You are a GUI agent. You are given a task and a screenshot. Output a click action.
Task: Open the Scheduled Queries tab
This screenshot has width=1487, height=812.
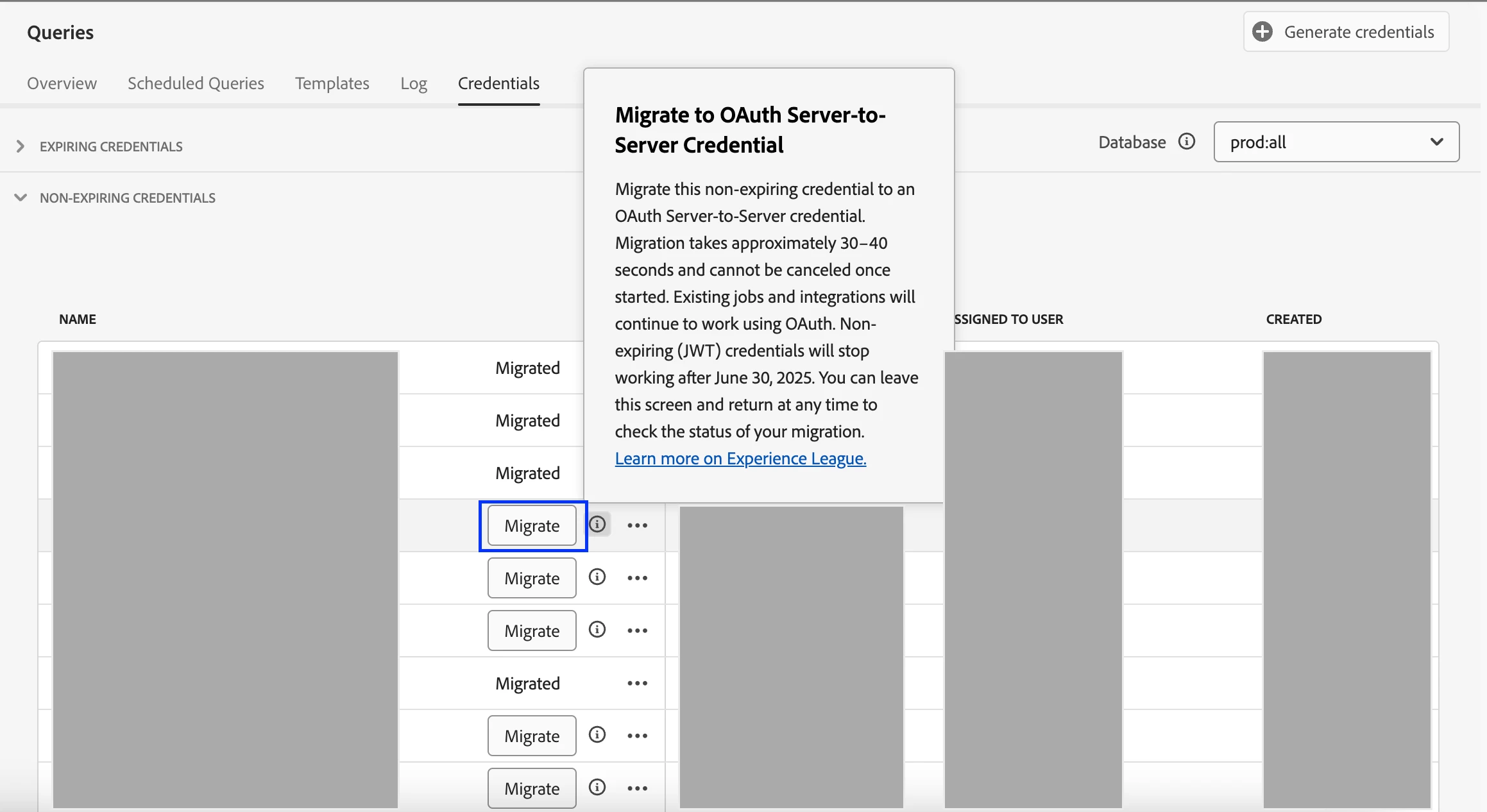point(196,83)
